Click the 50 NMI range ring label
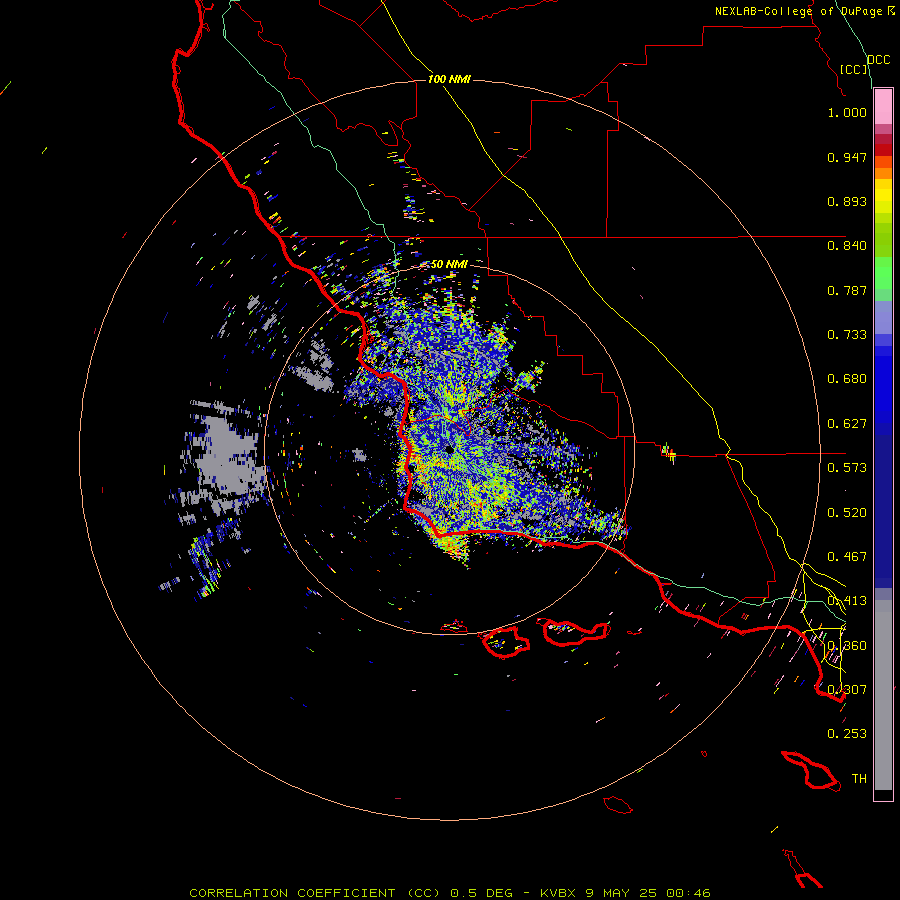Viewport: 900px width, 900px height. [x=449, y=264]
